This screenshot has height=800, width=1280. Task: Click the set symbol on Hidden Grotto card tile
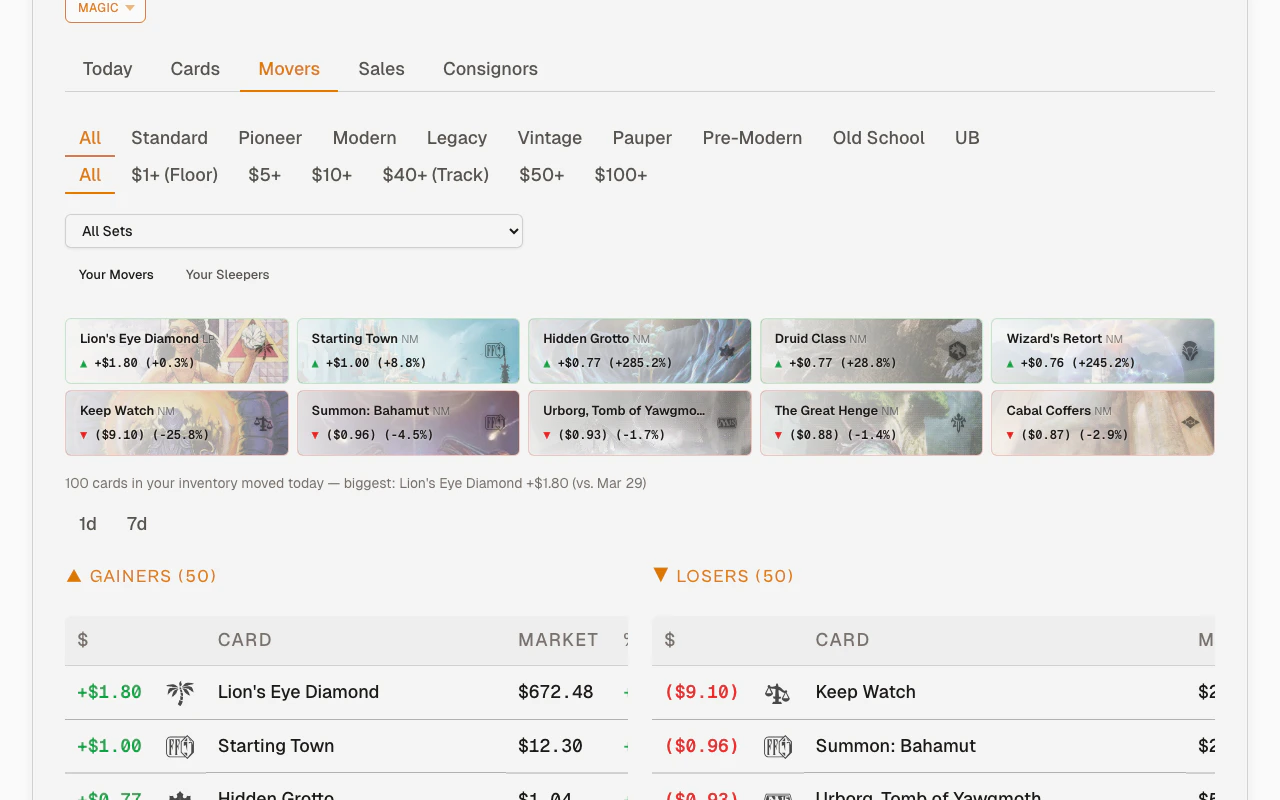click(727, 351)
